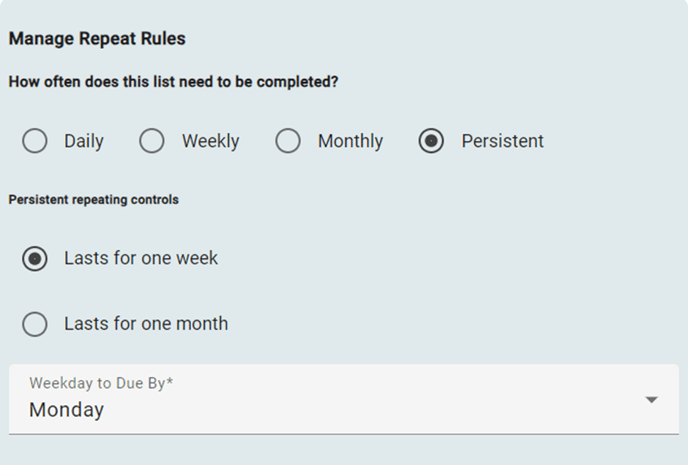Choose the Weekly radio button circle
The height and width of the screenshot is (465, 688).
coord(152,141)
